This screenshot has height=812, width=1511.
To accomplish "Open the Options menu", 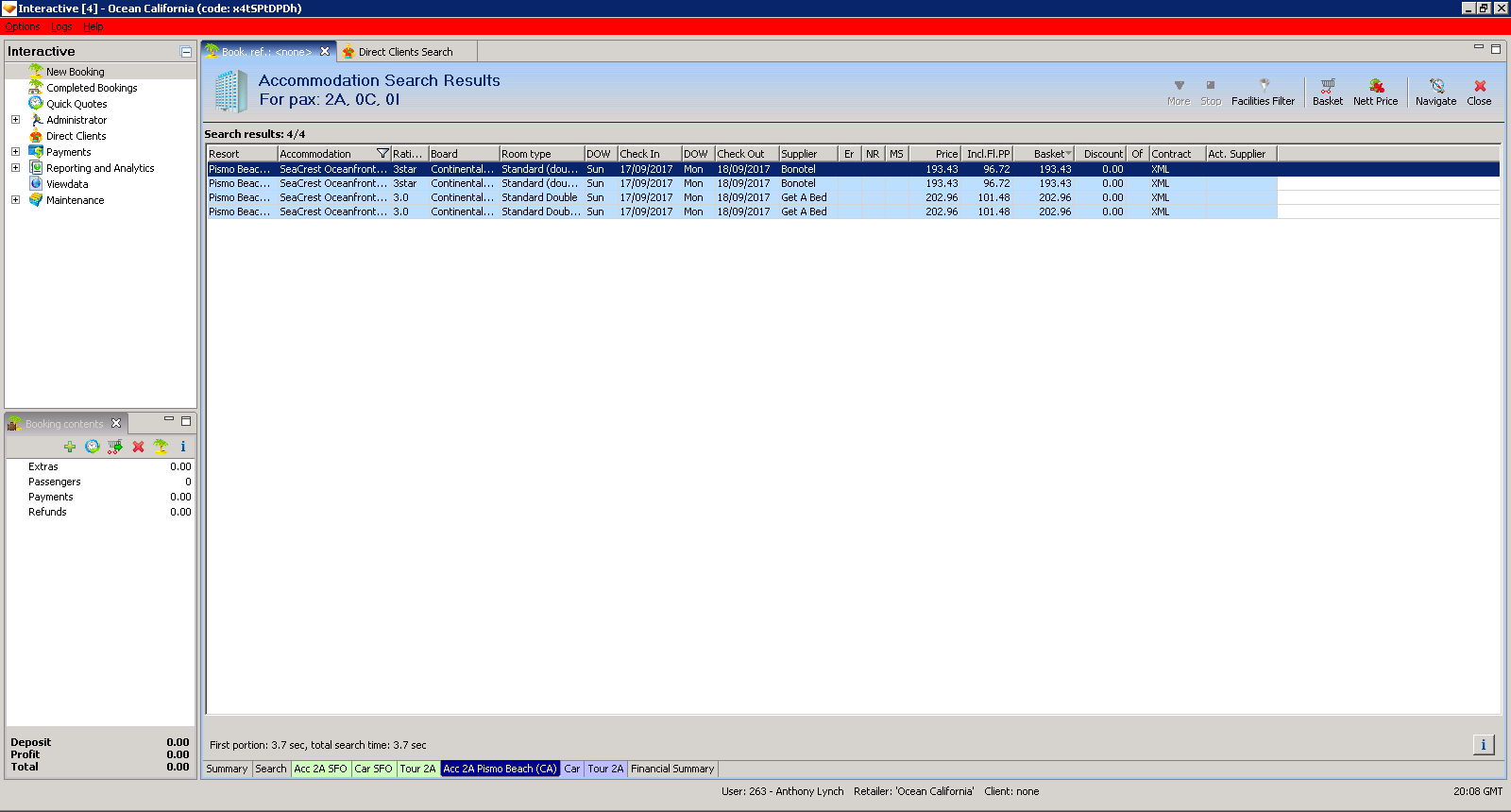I will pyautogui.click(x=23, y=26).
